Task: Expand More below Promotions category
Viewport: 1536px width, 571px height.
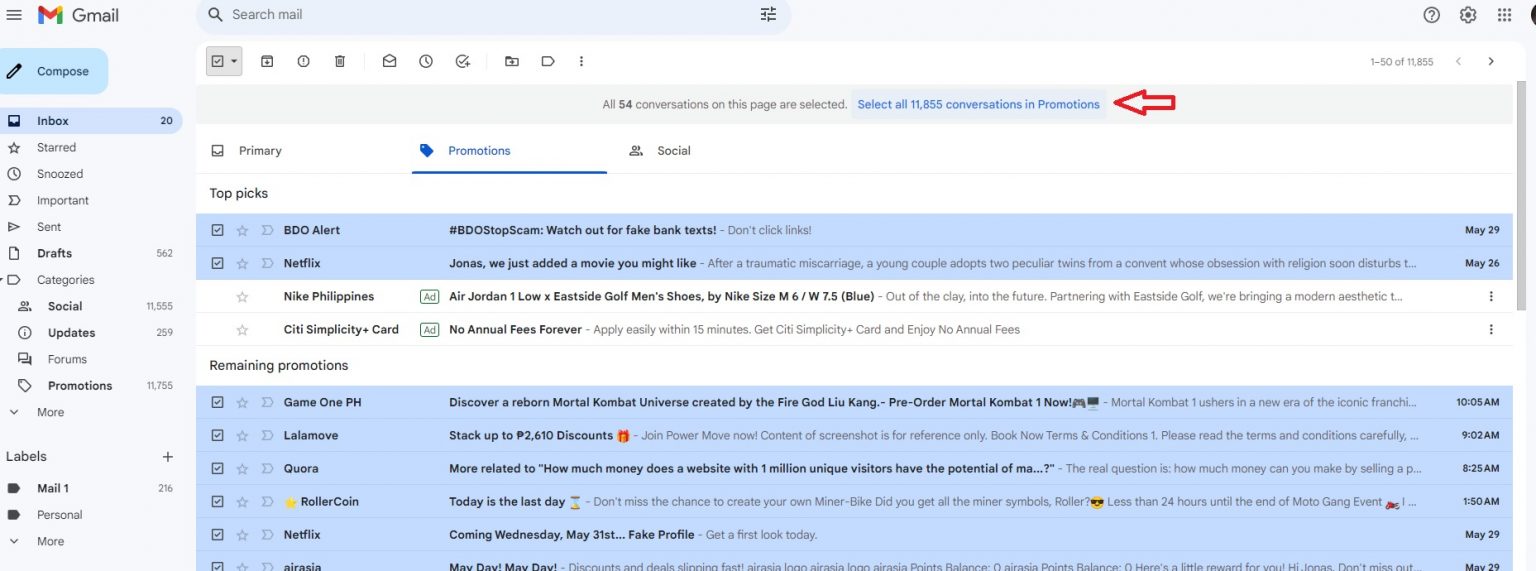Action: pyautogui.click(x=50, y=412)
